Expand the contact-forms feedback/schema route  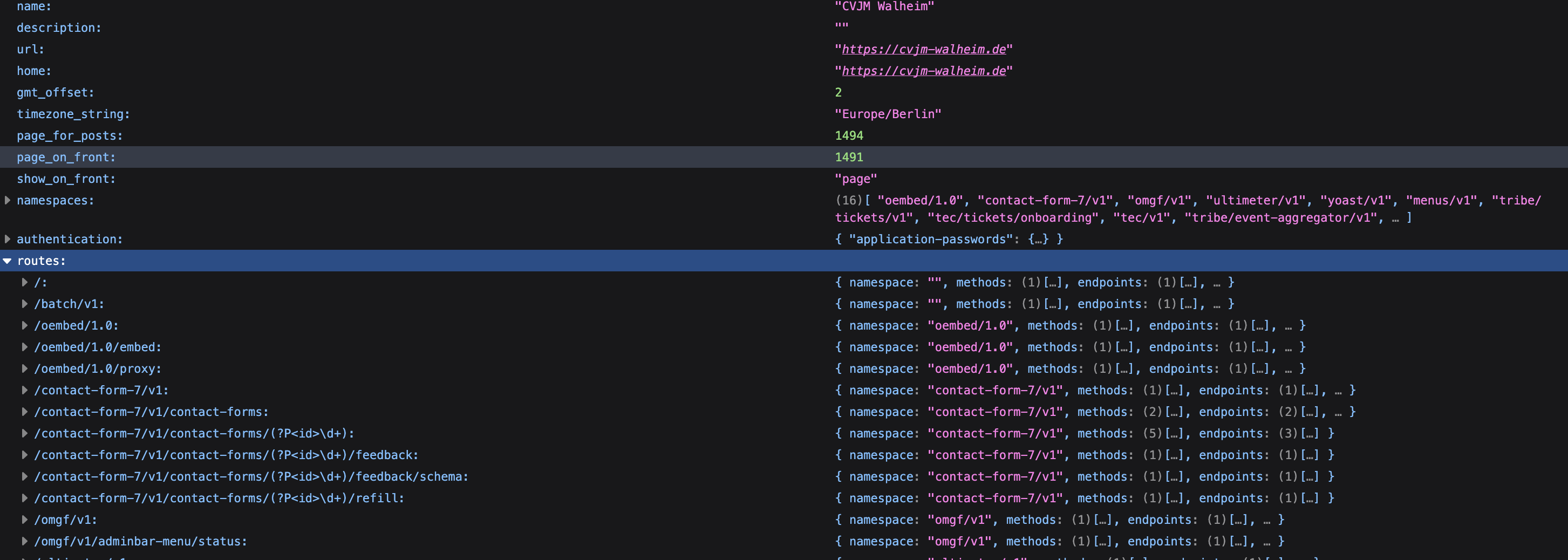coord(24,476)
